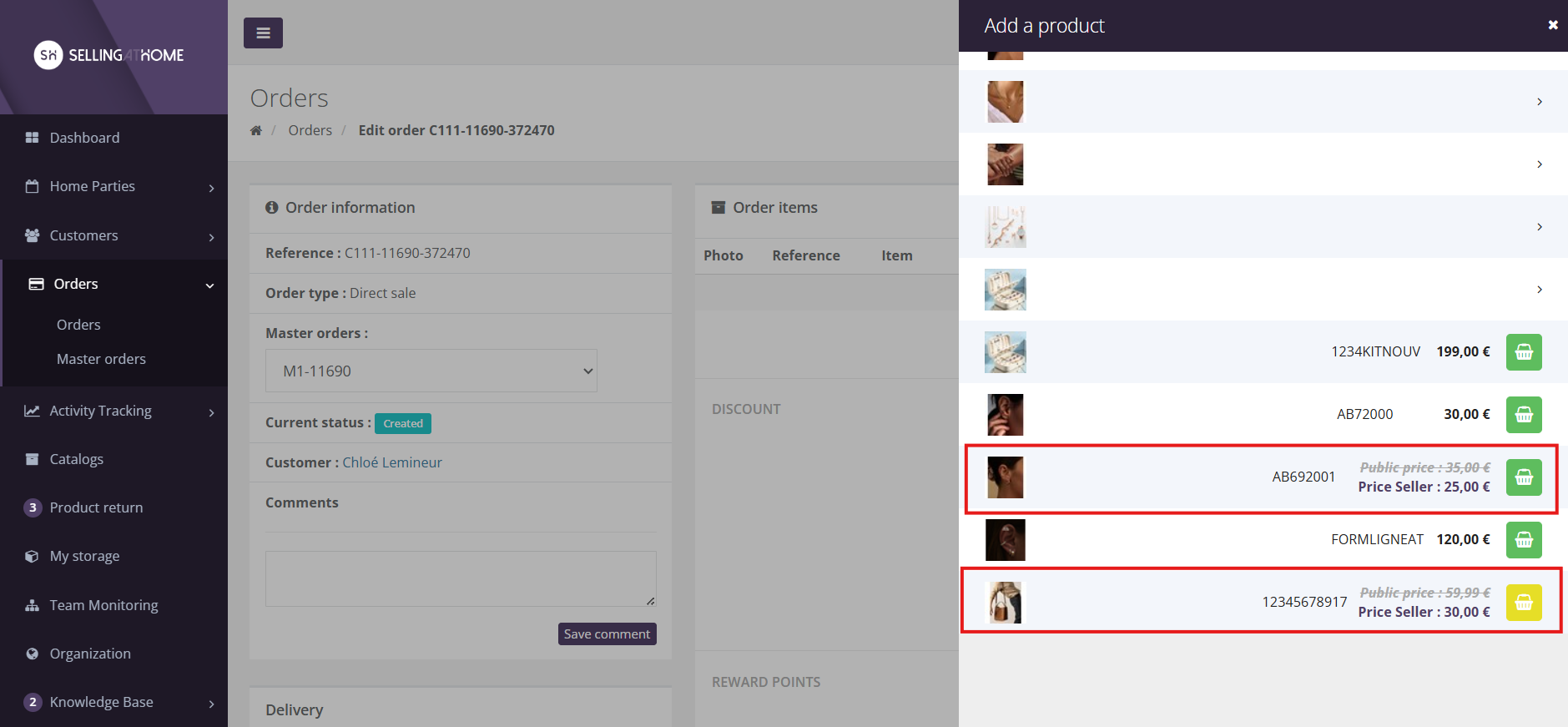This screenshot has width=1568, height=727.
Task: Click the home icon in breadcrumb
Action: coord(256,130)
